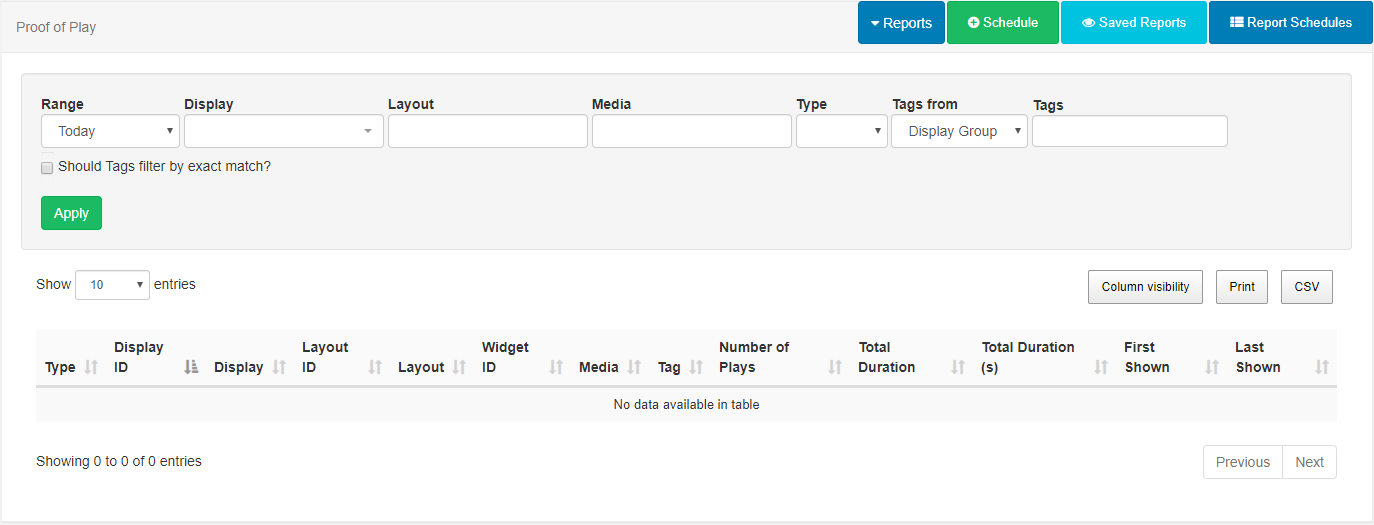
Task: Click the Media column sort icon
Action: [x=634, y=367]
